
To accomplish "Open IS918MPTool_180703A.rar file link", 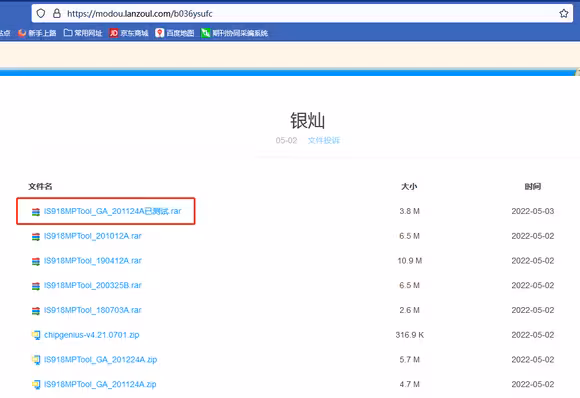I will 92,310.
